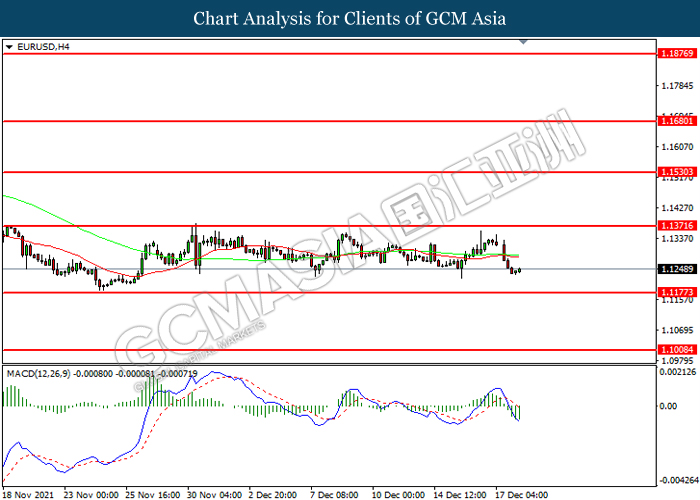Click the MACD 0.002126 scale value
The height and width of the screenshot is (500, 700).
click(x=678, y=372)
